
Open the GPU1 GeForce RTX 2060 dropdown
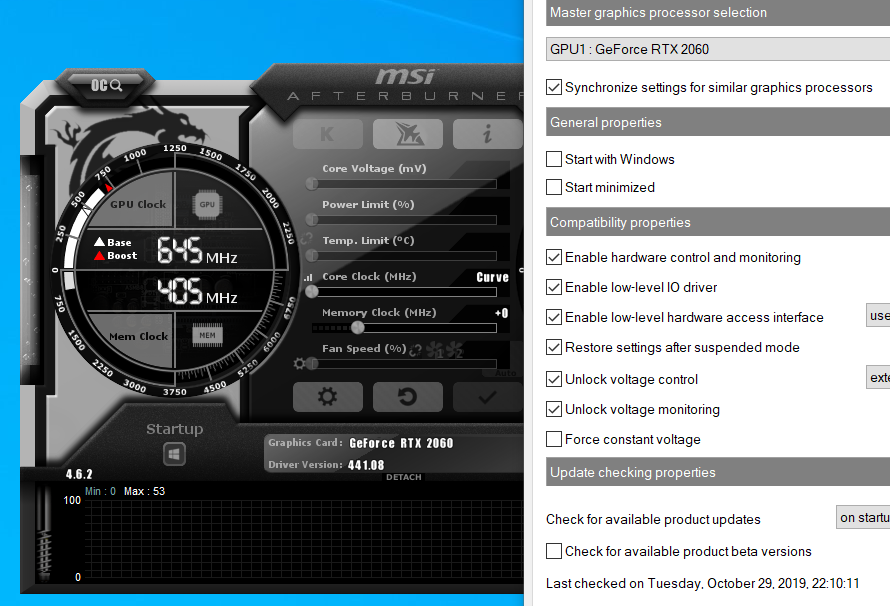click(717, 49)
